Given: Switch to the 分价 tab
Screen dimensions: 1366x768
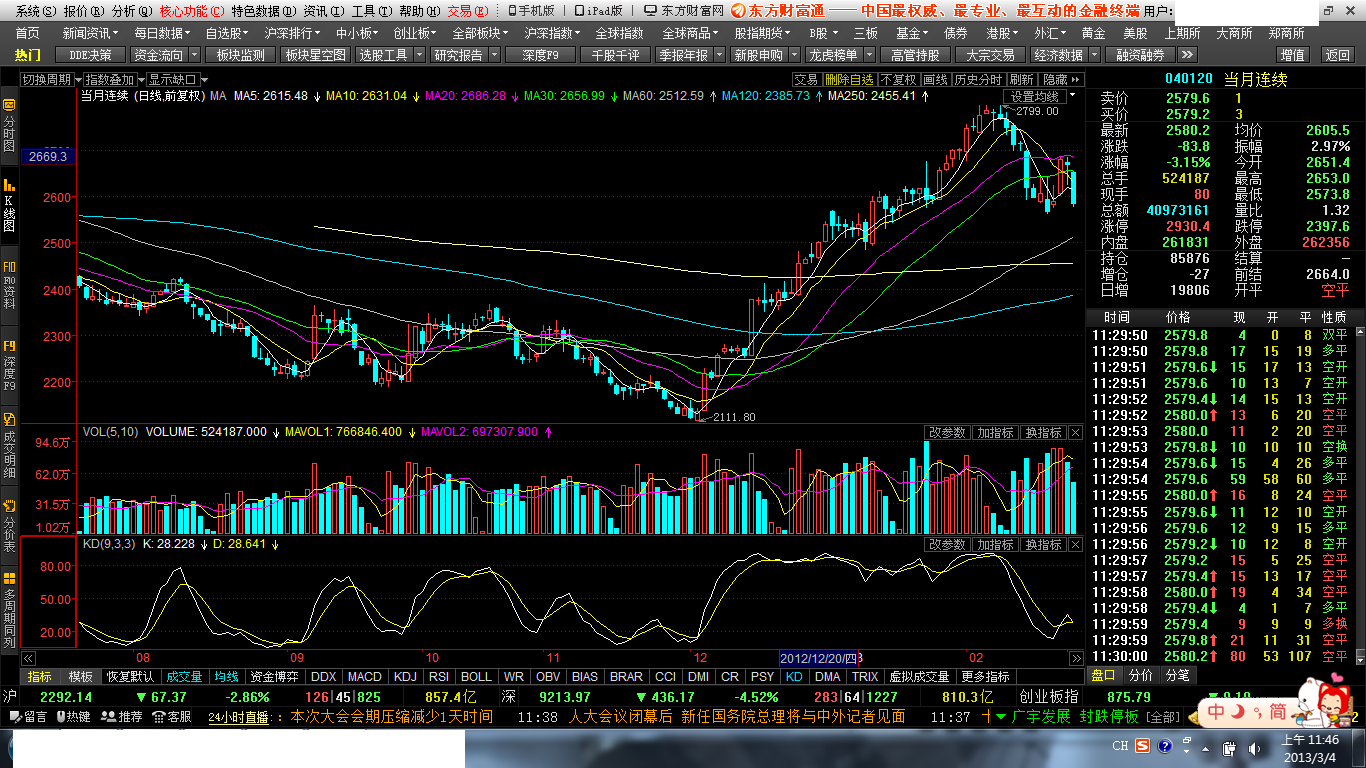Looking at the screenshot, I should click(1140, 676).
